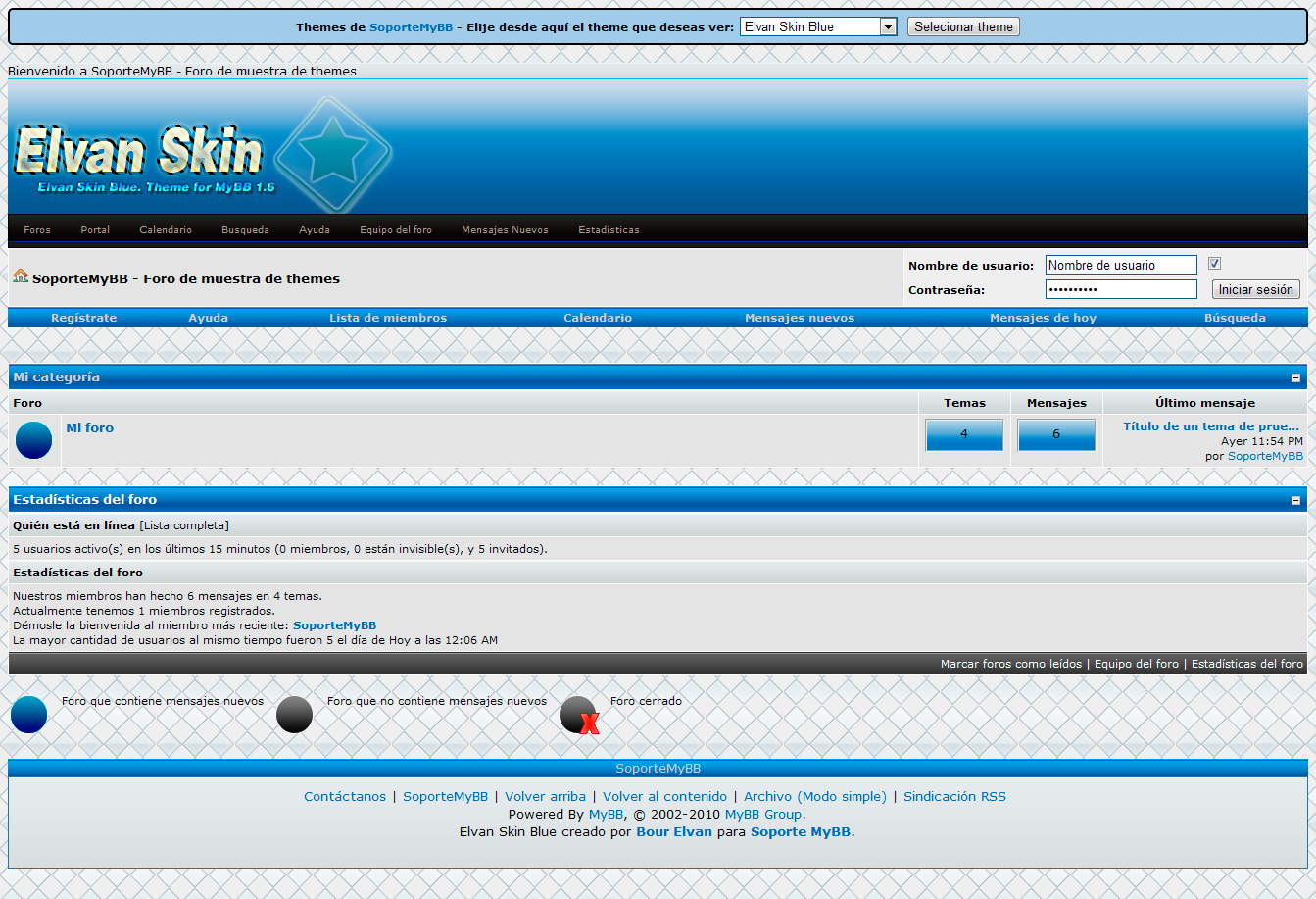
Task: Open the last post Título de un tema link
Action: click(1211, 426)
